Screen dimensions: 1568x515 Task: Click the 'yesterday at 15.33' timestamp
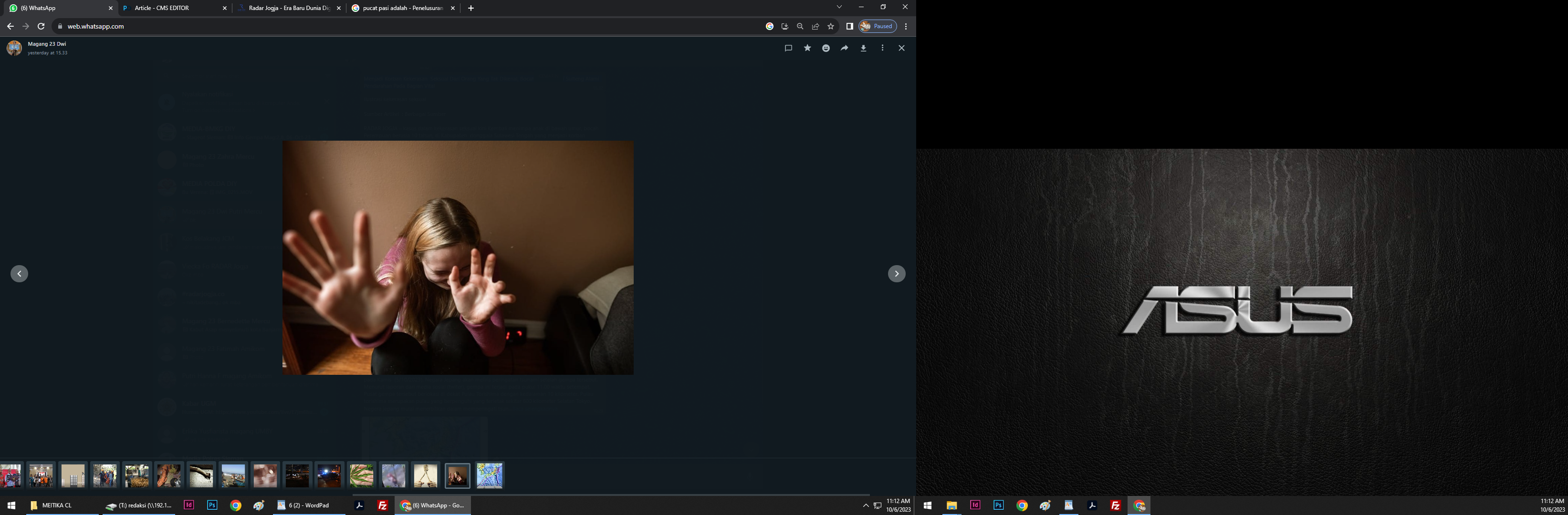click(47, 53)
